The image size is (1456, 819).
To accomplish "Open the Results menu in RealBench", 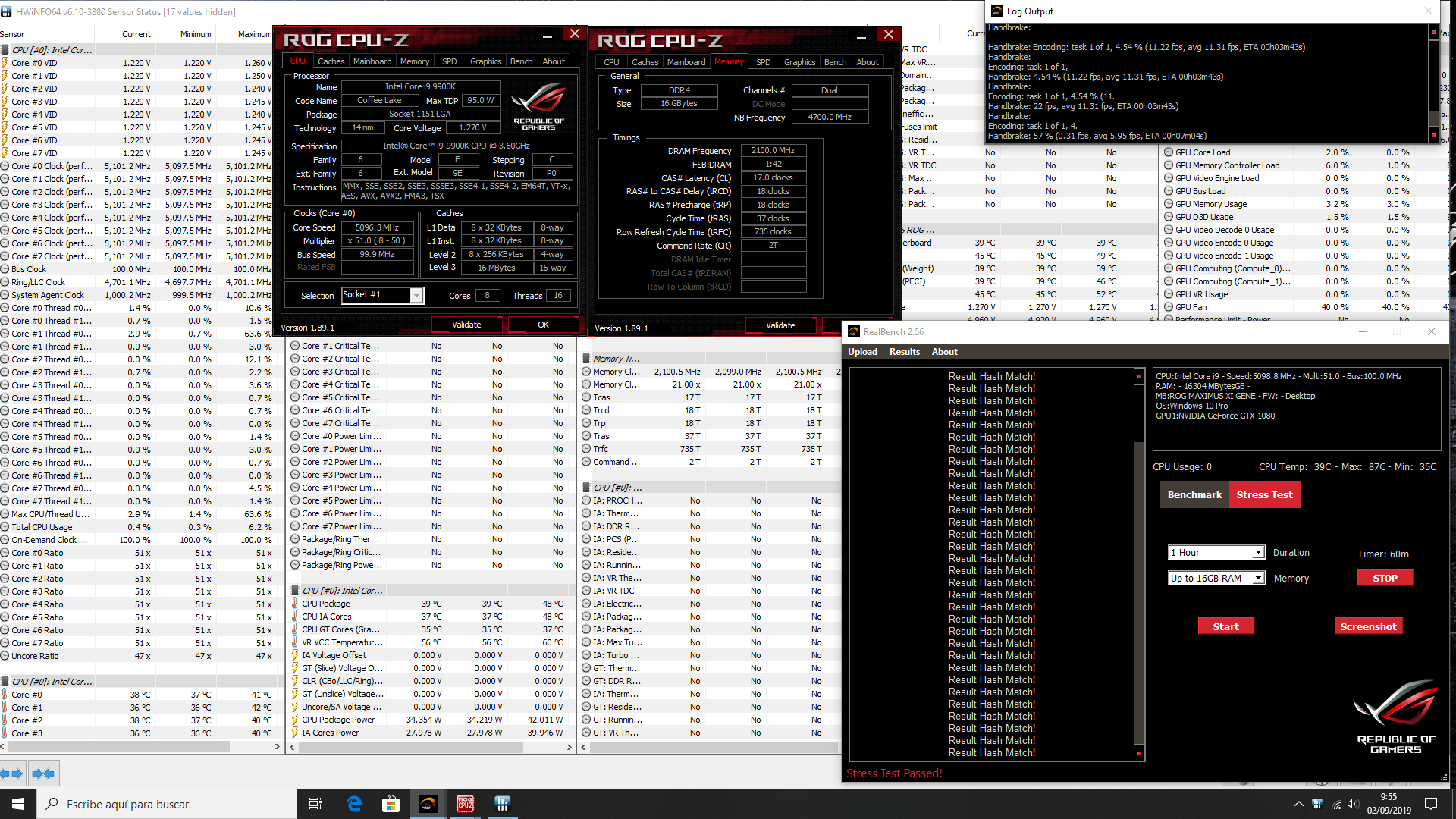I will tap(904, 352).
